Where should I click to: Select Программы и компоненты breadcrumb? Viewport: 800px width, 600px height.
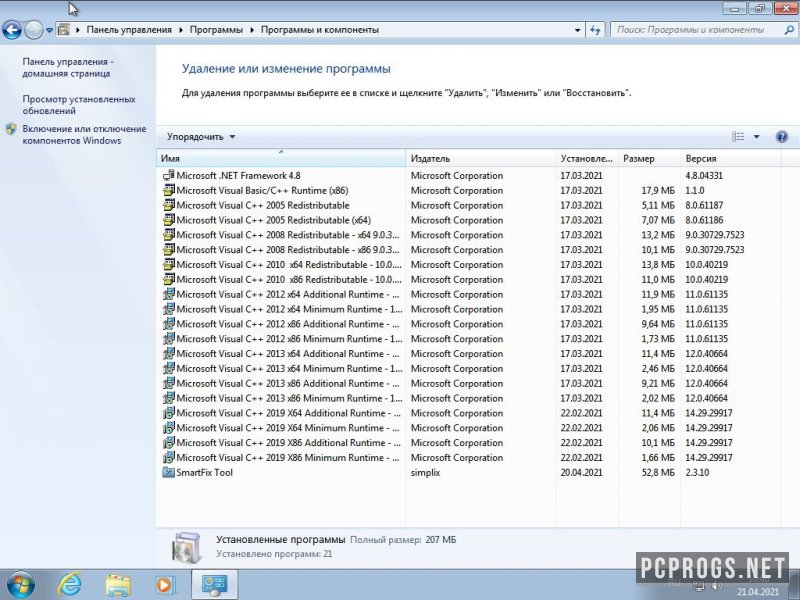pyautogui.click(x=320, y=30)
